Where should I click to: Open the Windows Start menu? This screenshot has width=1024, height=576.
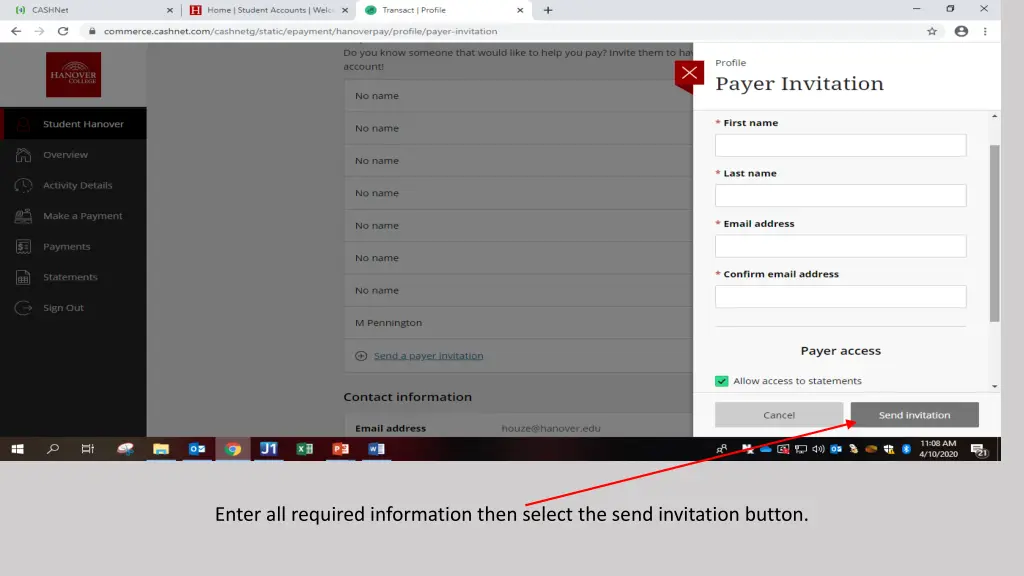18,449
